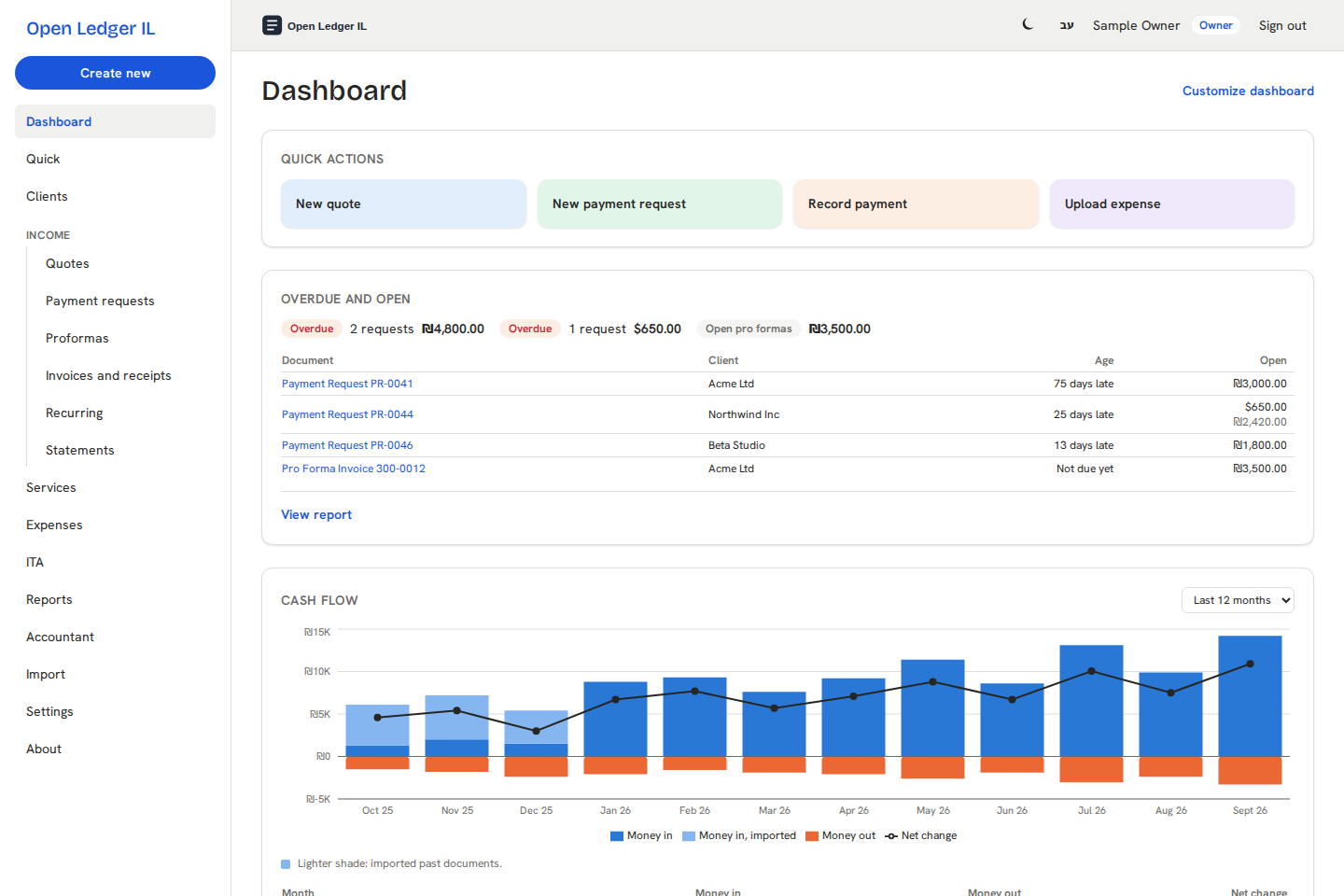Click the Open Ledger IL sidebar title

pyautogui.click(x=91, y=28)
